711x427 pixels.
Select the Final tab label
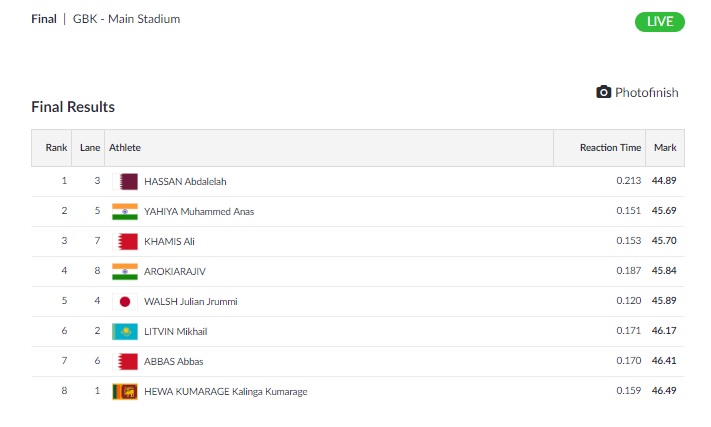44,19
